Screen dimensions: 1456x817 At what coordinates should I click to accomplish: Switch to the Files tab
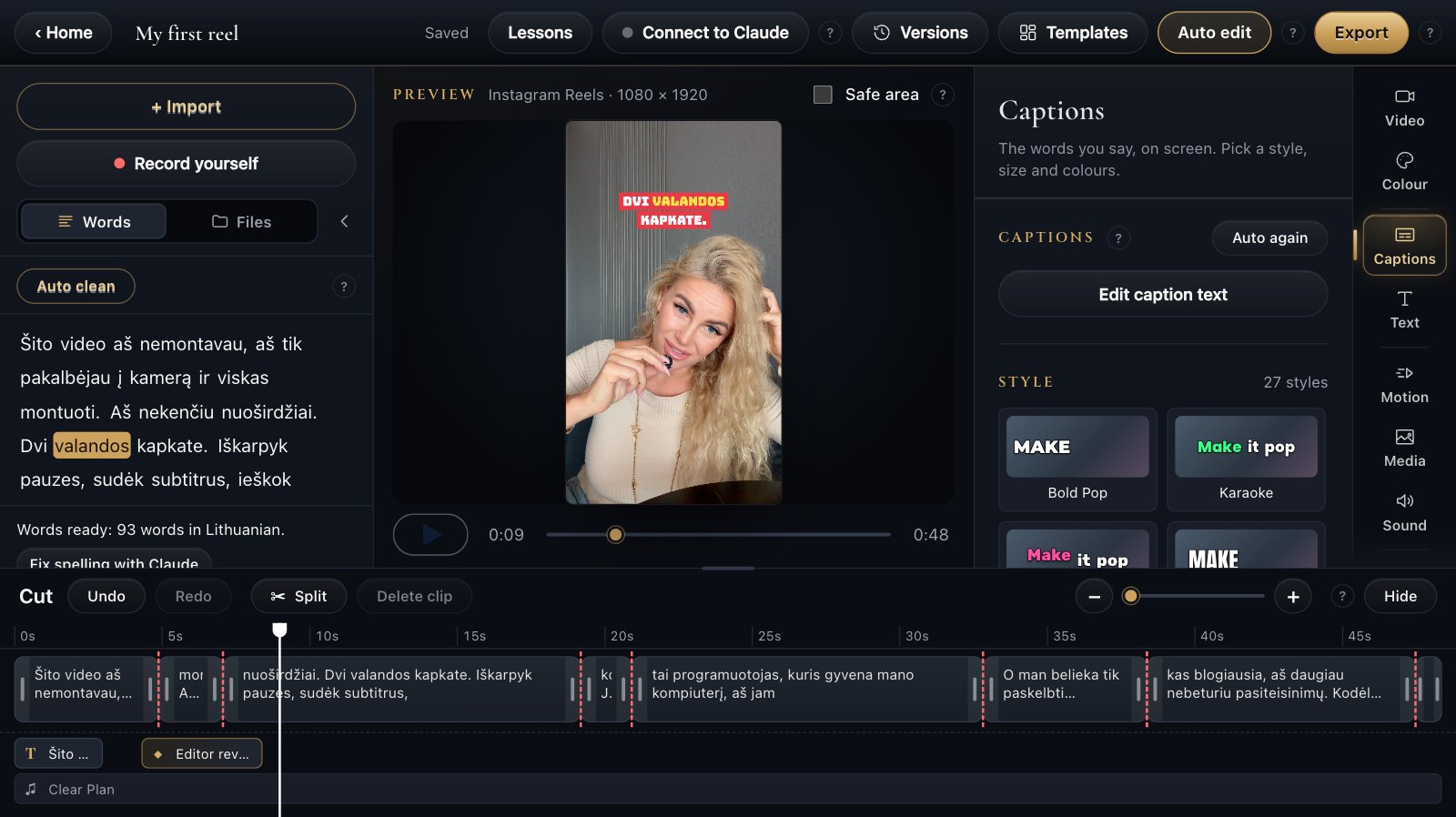[242, 221]
